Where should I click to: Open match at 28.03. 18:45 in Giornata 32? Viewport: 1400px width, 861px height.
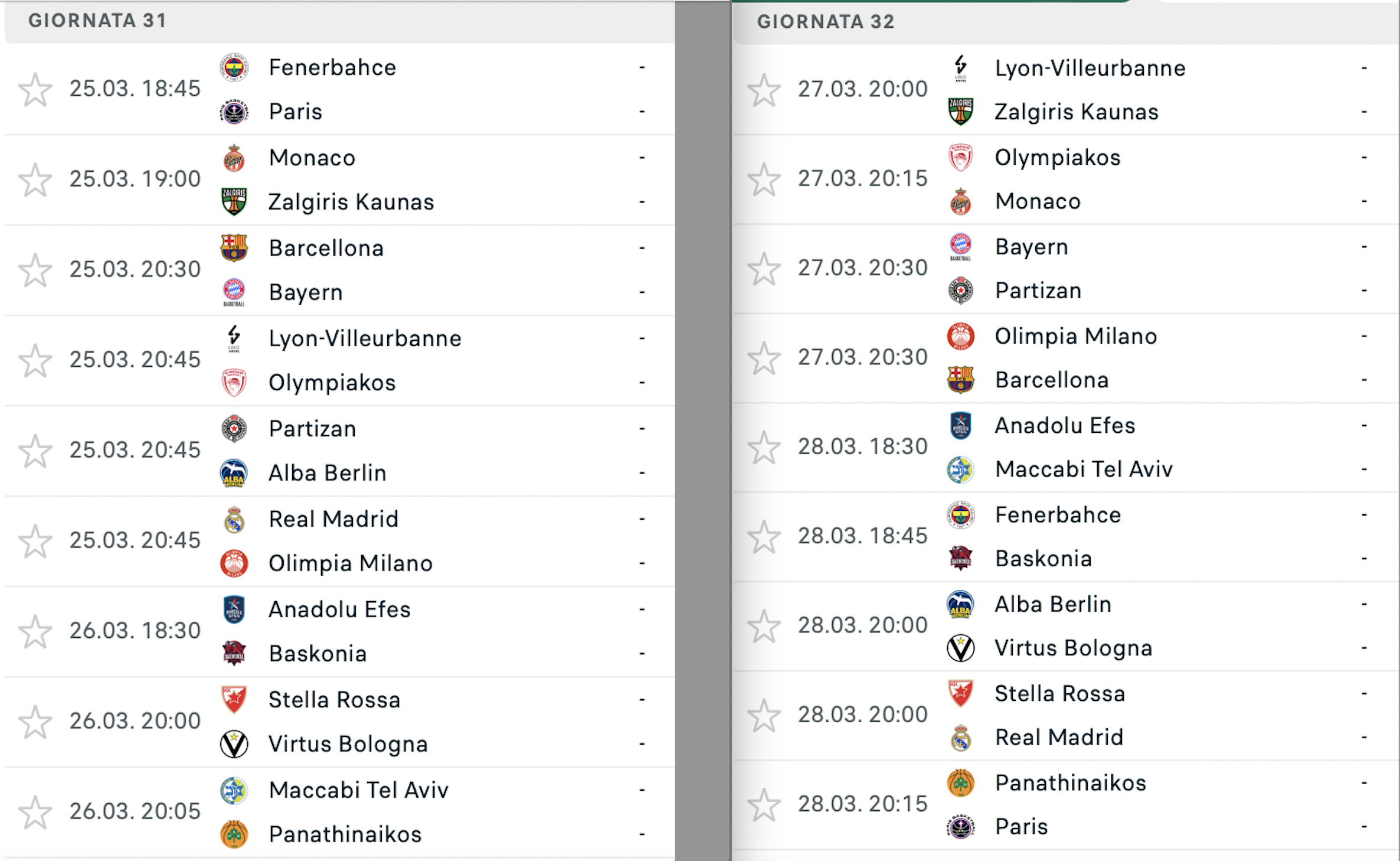click(862, 536)
